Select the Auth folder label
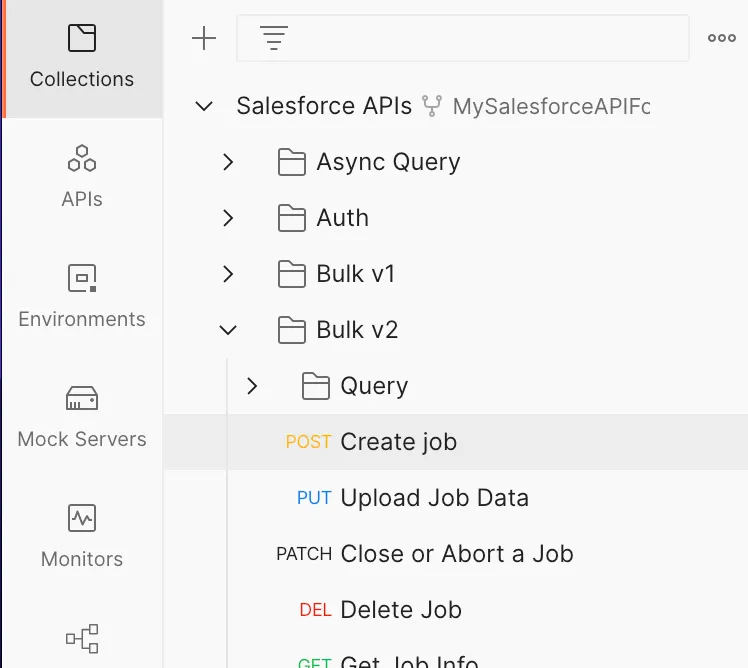748x668 pixels. (x=343, y=218)
